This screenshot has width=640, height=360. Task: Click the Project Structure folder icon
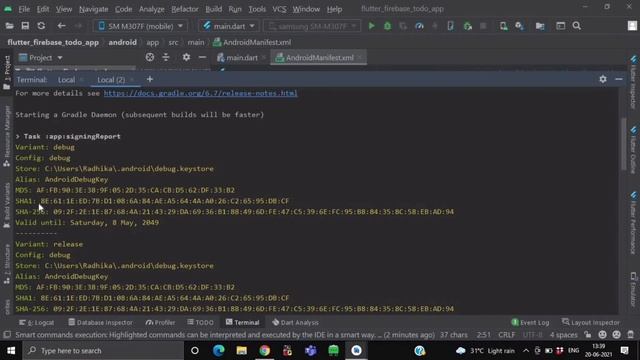pos(540,26)
